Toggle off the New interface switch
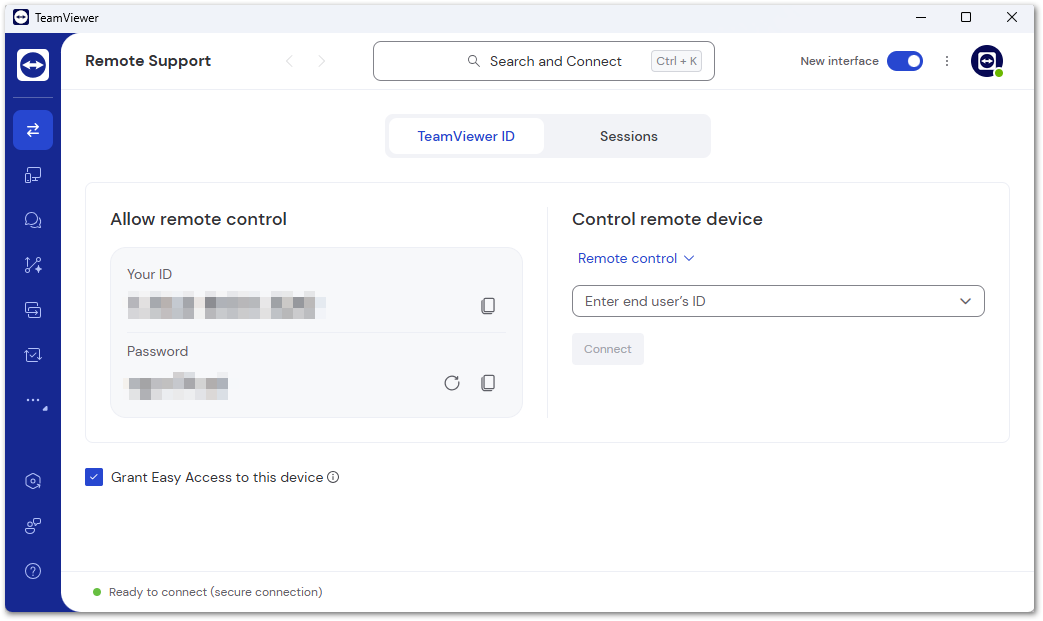 click(905, 61)
